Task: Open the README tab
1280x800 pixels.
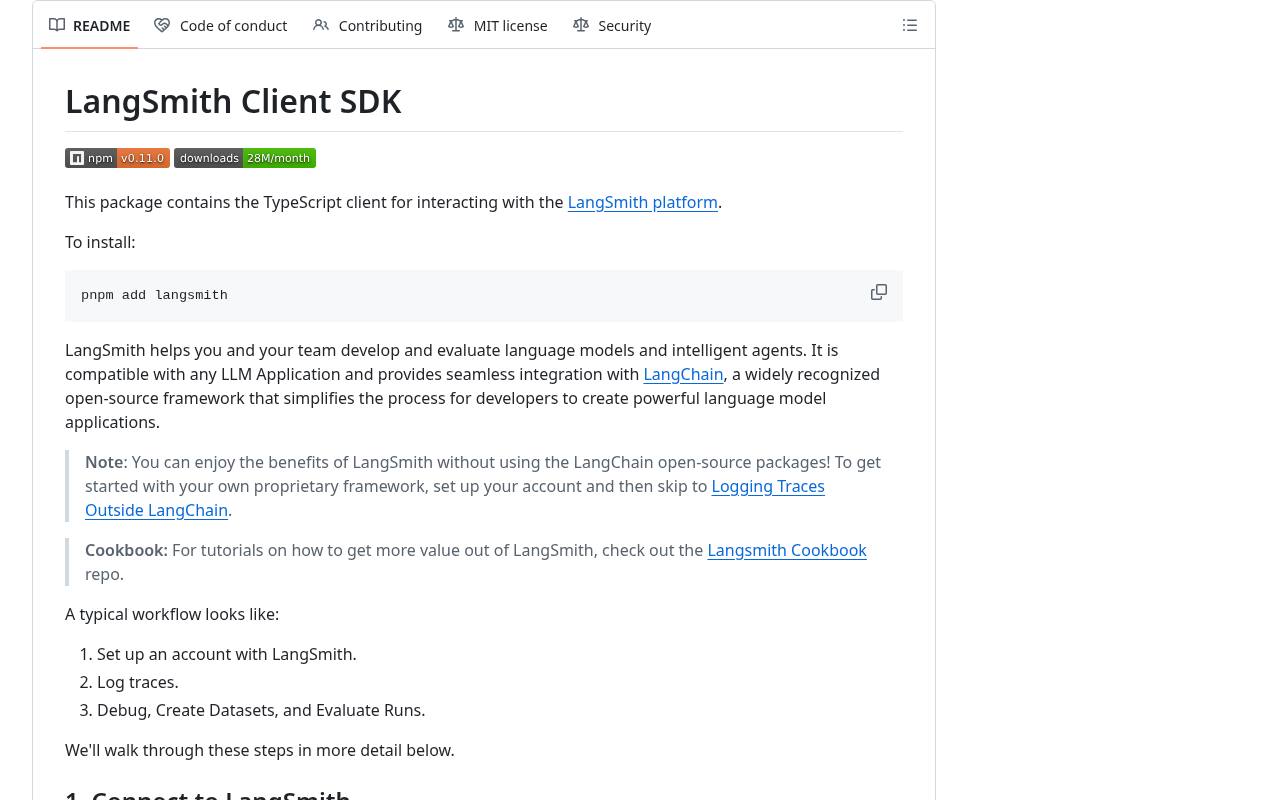Action: coord(89,25)
